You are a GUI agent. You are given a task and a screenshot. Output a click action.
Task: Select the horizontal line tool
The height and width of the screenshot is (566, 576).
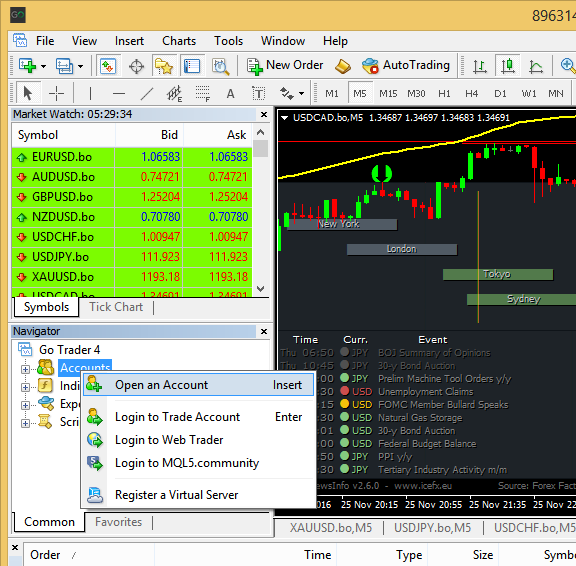pos(119,94)
